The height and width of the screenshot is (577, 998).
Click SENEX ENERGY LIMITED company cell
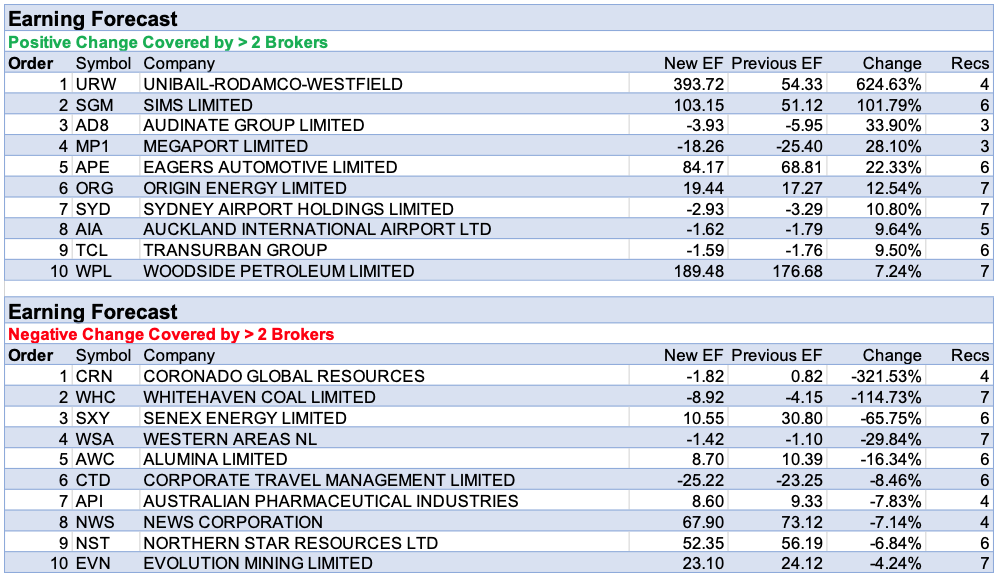tap(245, 418)
